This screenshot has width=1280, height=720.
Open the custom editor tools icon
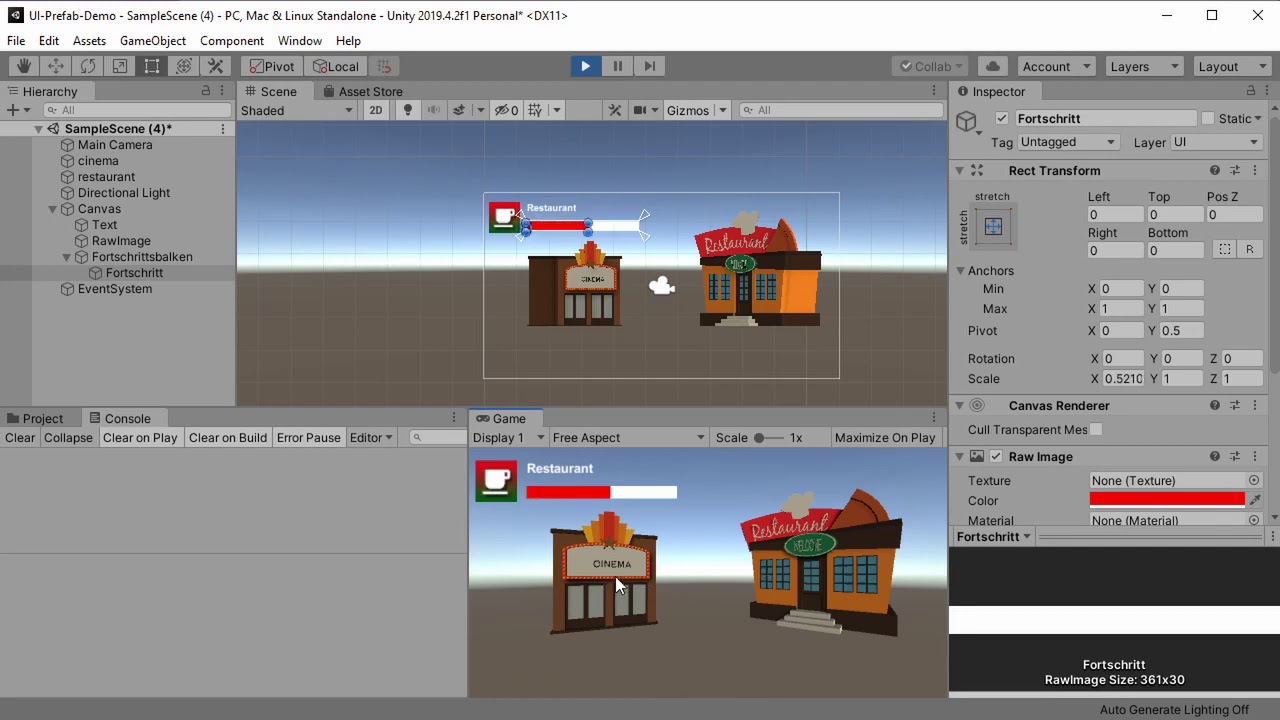pyautogui.click(x=216, y=66)
